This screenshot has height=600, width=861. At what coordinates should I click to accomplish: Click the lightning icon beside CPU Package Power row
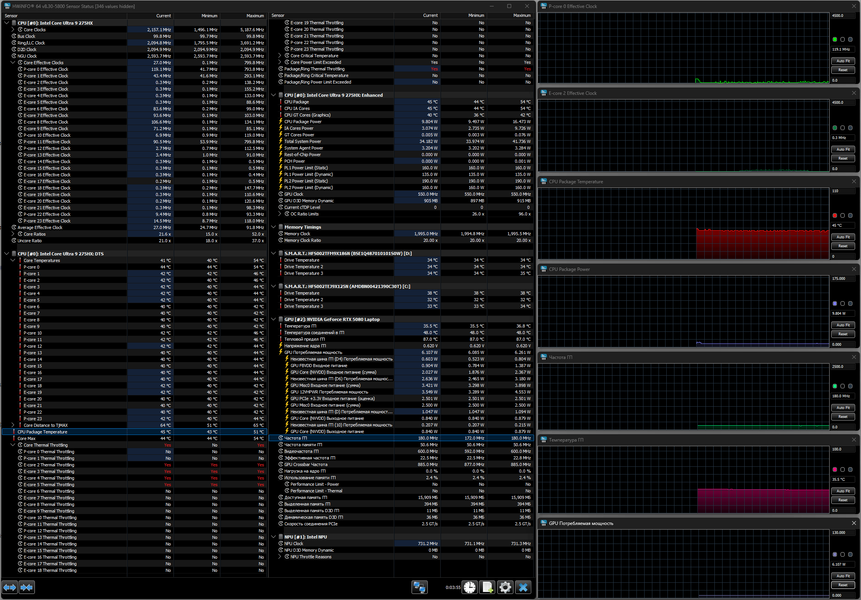coord(281,121)
